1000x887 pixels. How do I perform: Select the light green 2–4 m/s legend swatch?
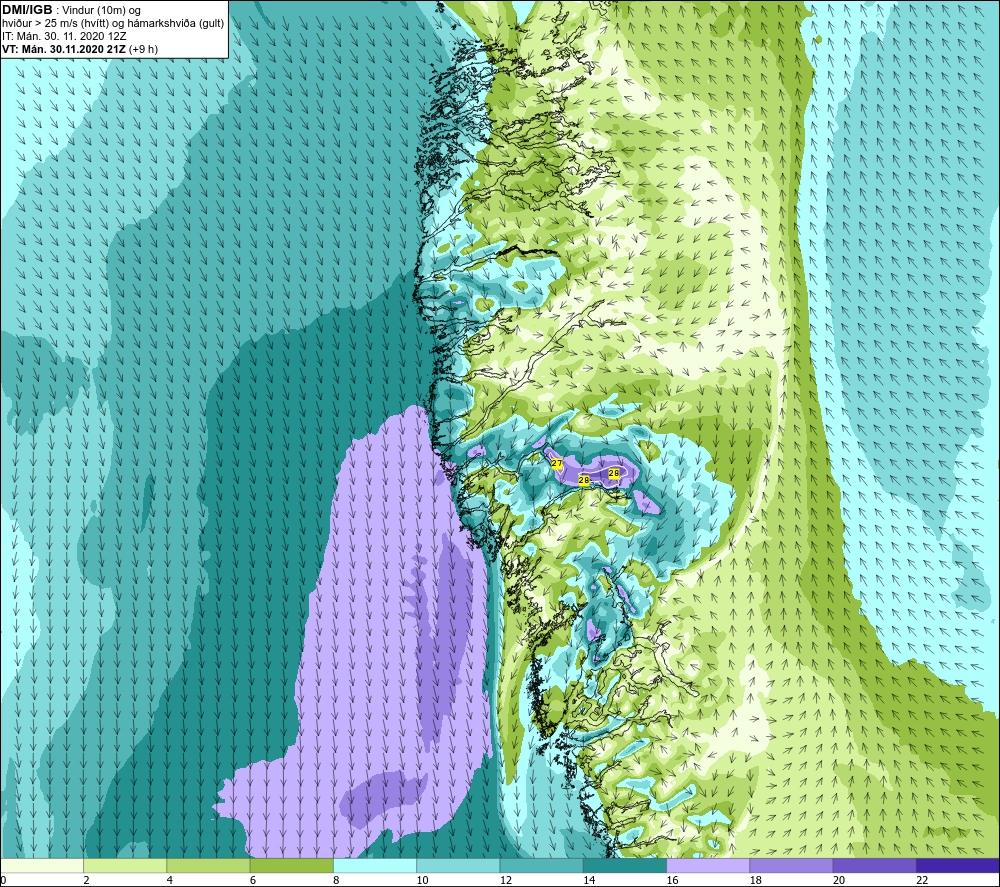pyautogui.click(x=125, y=865)
